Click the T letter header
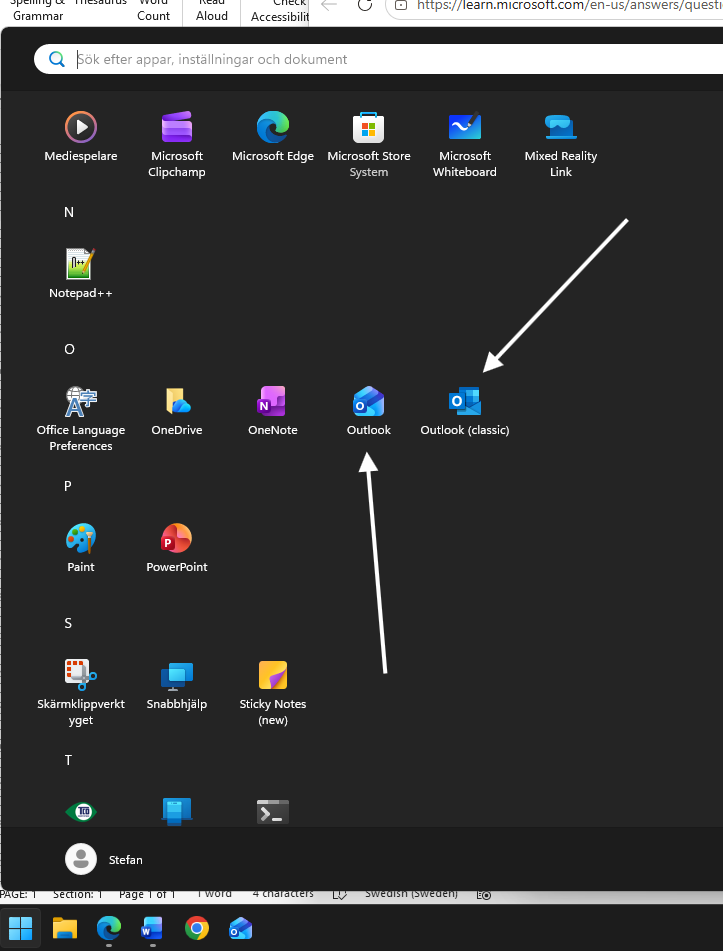723x951 pixels. pos(68,761)
